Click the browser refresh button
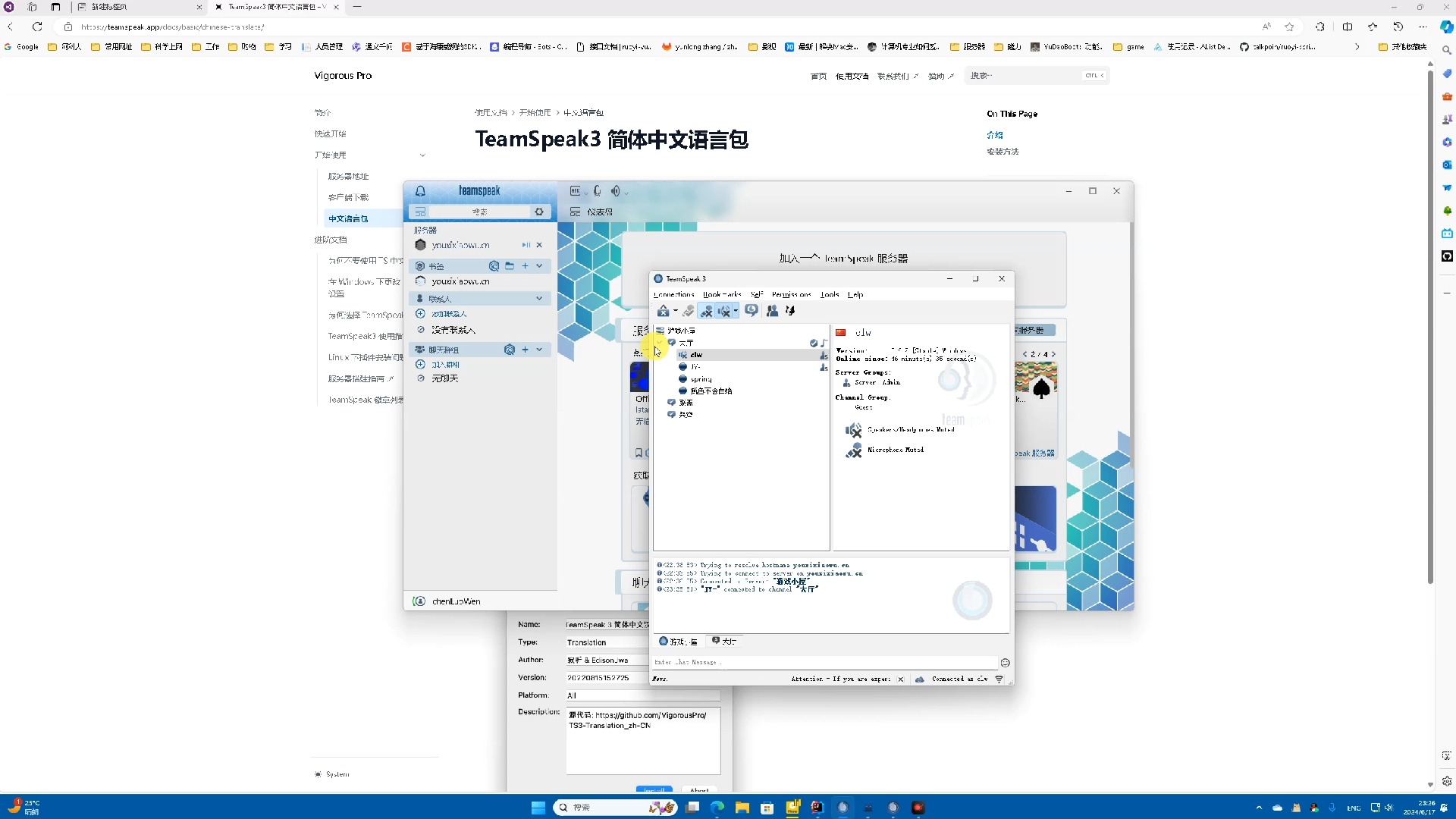 (x=37, y=27)
